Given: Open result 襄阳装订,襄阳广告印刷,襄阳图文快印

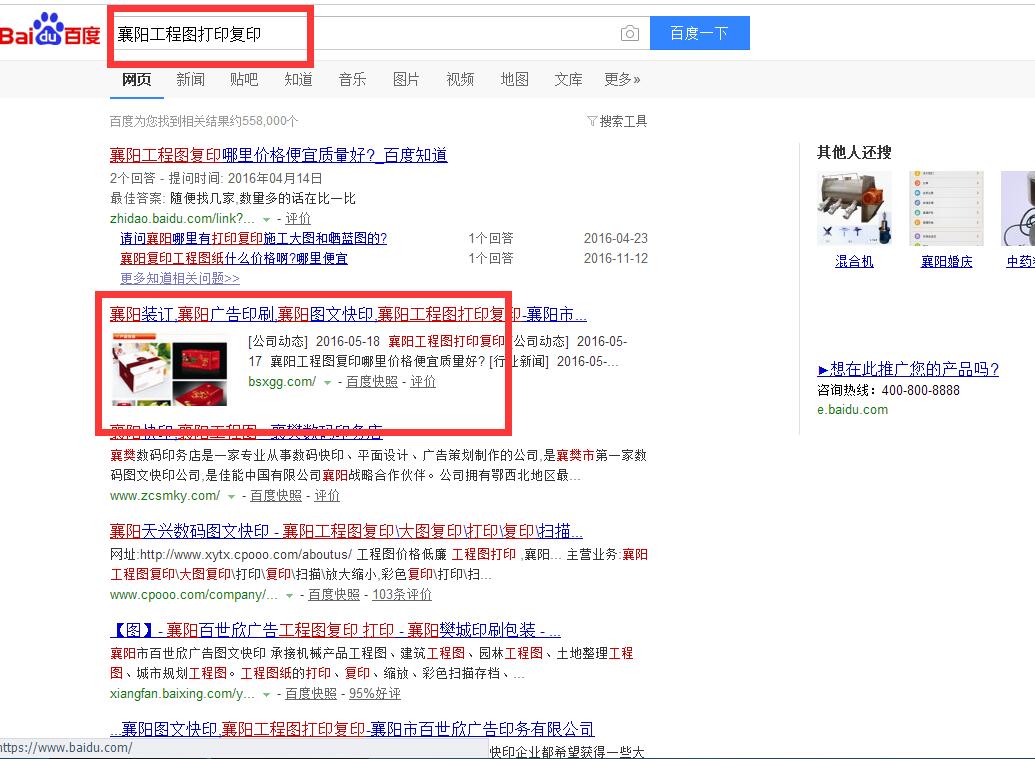Looking at the screenshot, I should point(348,314).
